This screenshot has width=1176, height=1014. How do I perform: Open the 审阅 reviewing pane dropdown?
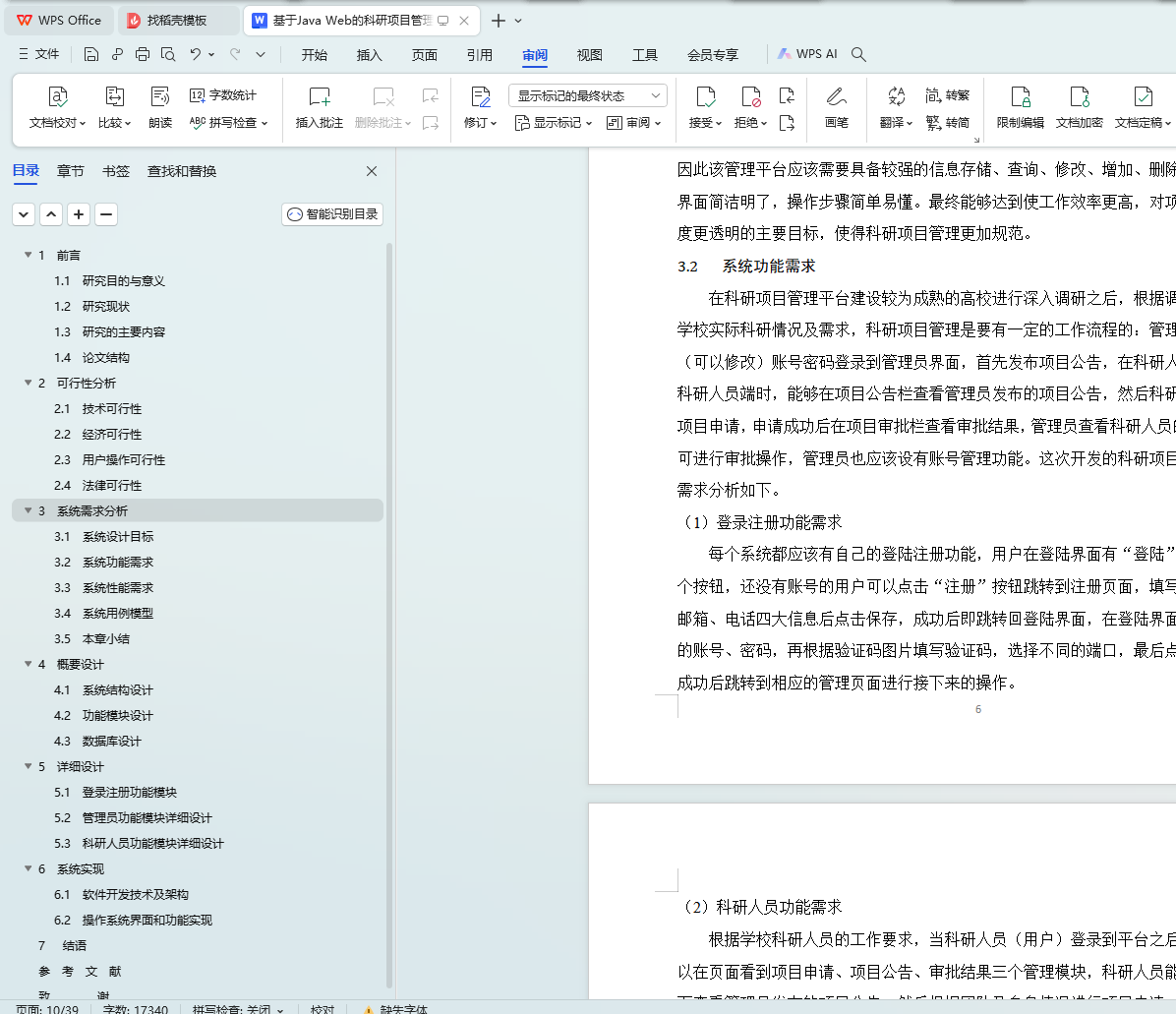pyautogui.click(x=634, y=122)
